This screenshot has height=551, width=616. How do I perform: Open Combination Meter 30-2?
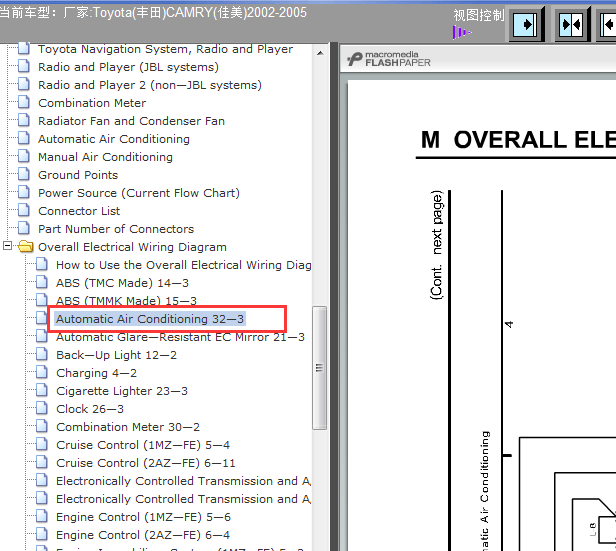coord(128,427)
